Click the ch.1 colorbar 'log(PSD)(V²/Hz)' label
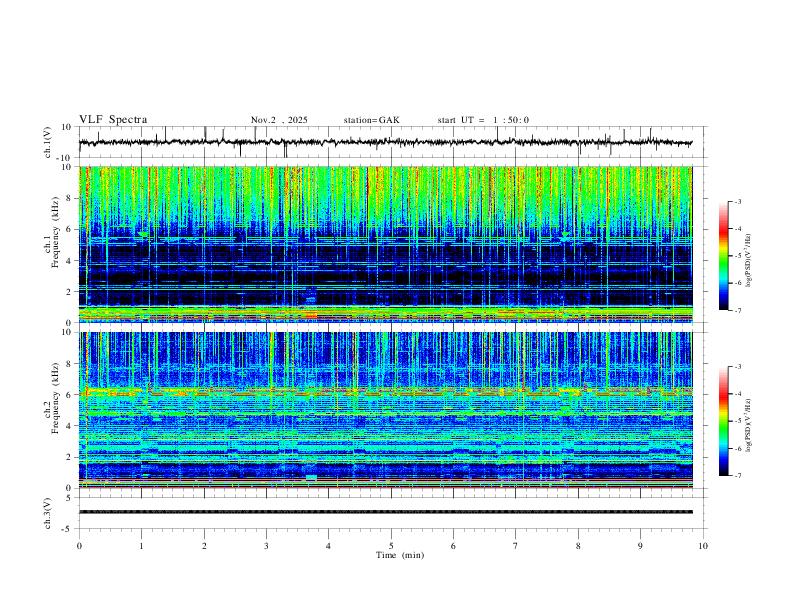The height and width of the screenshot is (612, 792). [749, 261]
